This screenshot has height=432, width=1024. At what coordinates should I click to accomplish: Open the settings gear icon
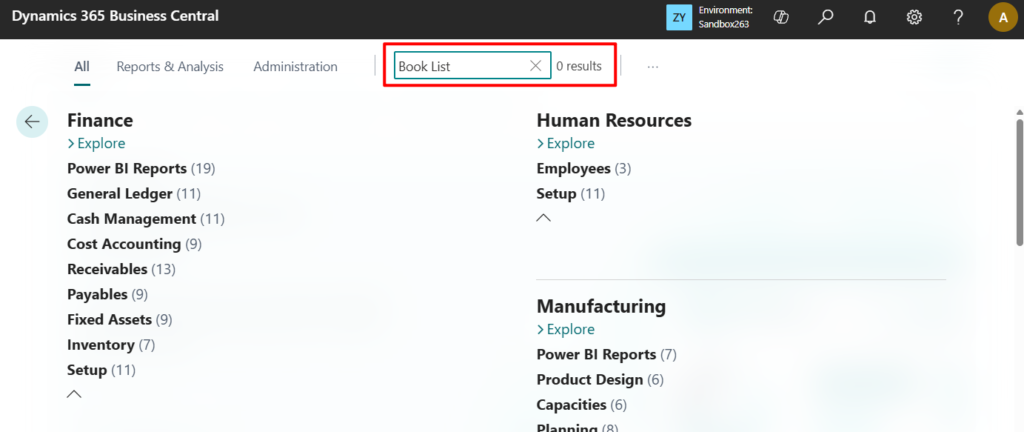coord(914,17)
